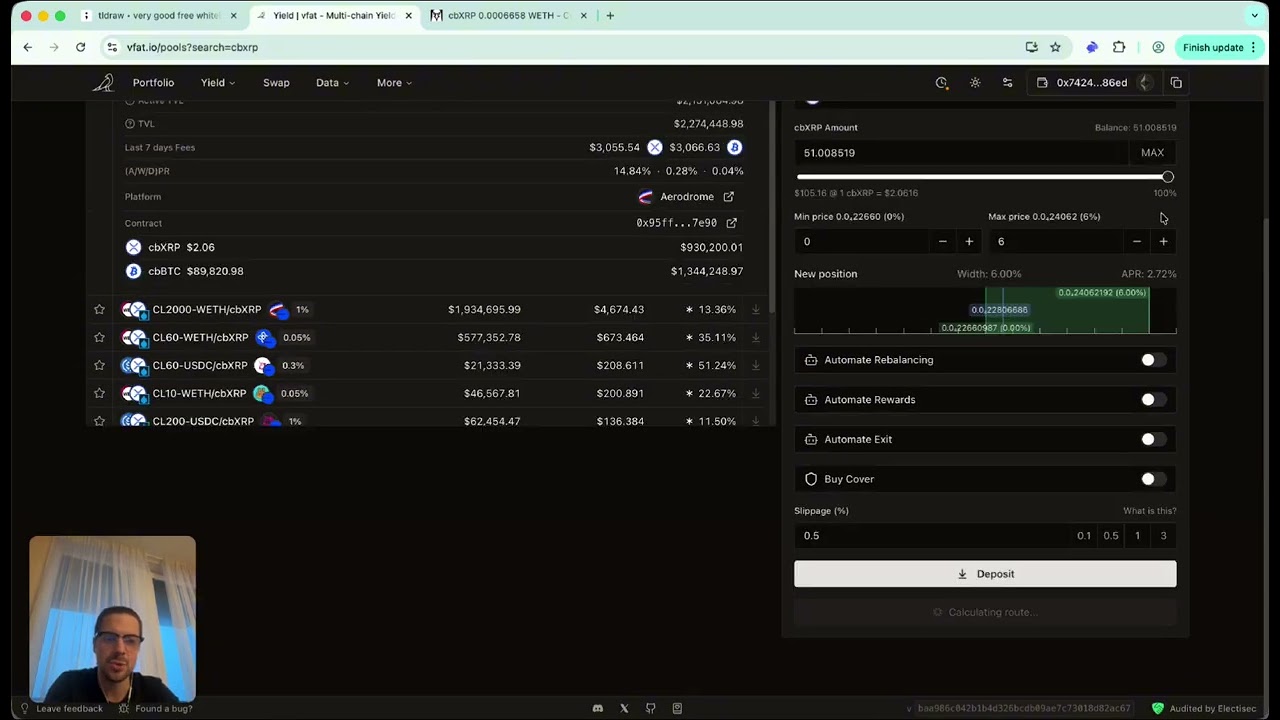
Task: Click the 'What is this?' slippage link
Action: coord(1149,511)
